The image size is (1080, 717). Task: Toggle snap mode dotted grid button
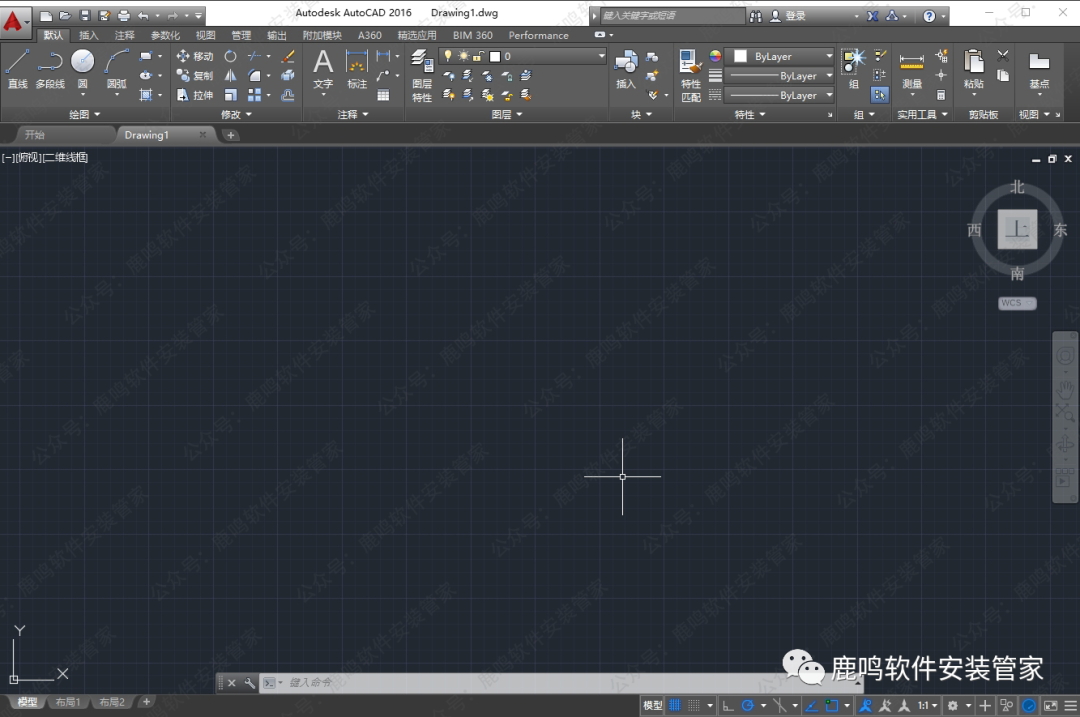tap(694, 705)
